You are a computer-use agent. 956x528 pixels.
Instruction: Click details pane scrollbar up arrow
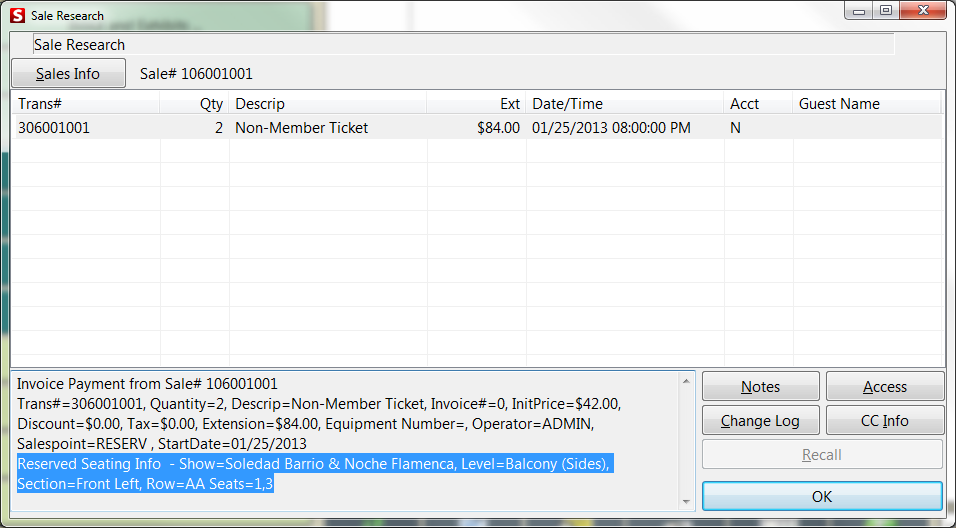pyautogui.click(x=686, y=381)
